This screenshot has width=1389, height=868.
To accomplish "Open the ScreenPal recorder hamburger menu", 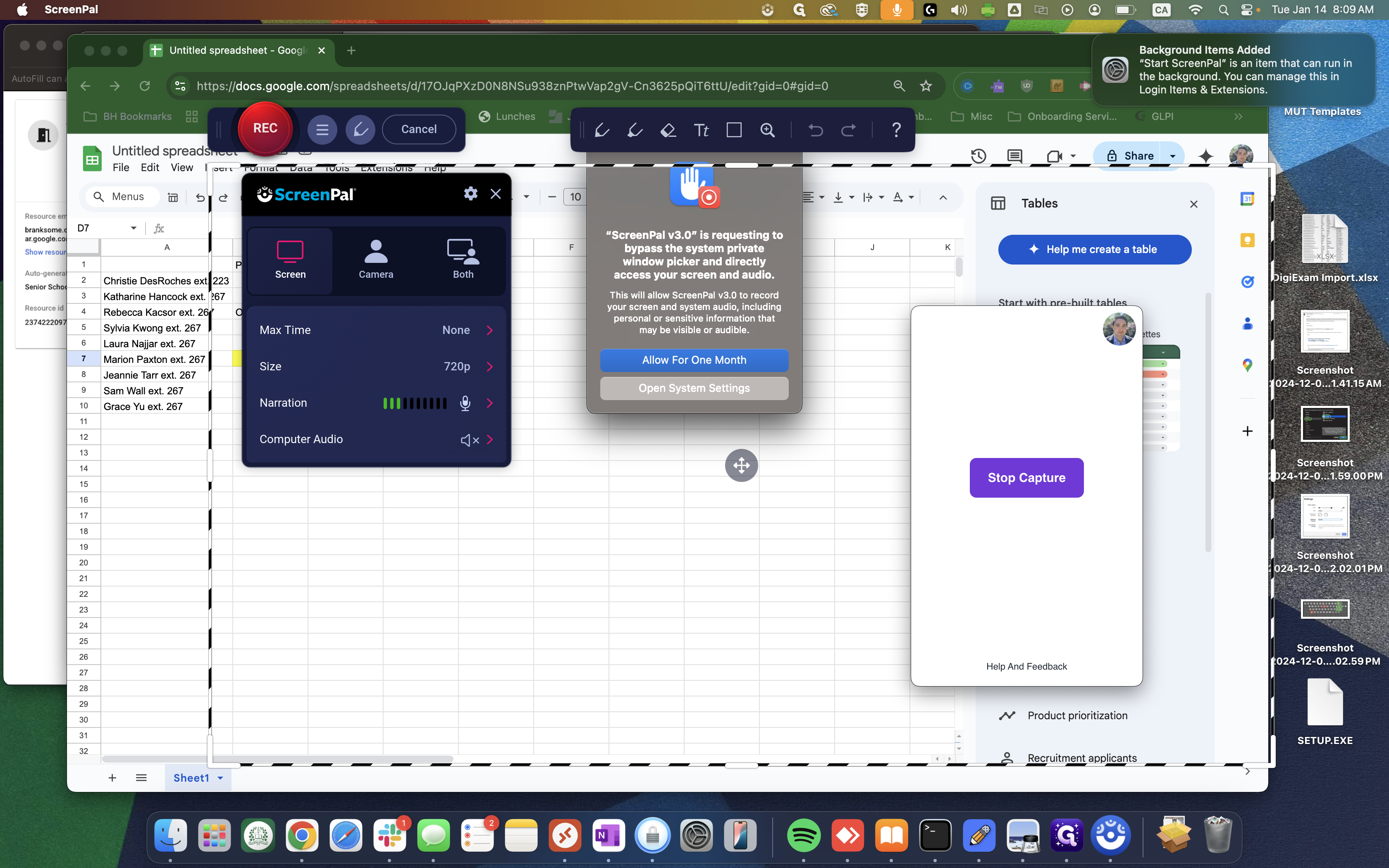I will (322, 130).
